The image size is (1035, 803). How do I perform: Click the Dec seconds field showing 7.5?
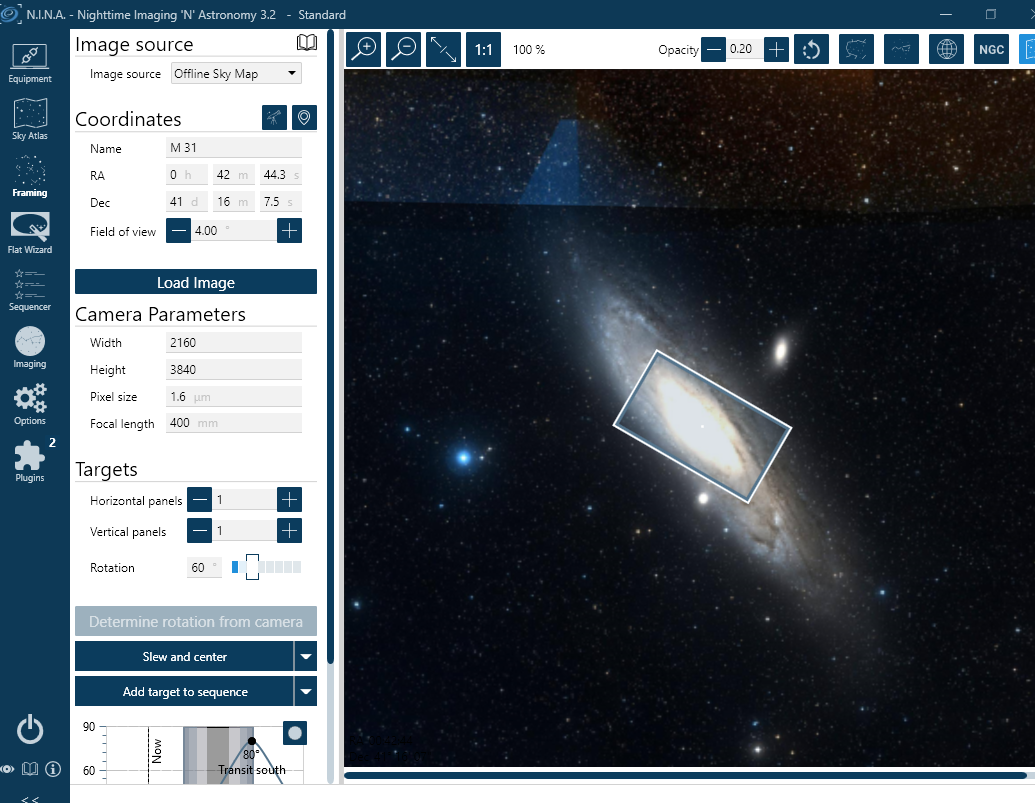281,202
